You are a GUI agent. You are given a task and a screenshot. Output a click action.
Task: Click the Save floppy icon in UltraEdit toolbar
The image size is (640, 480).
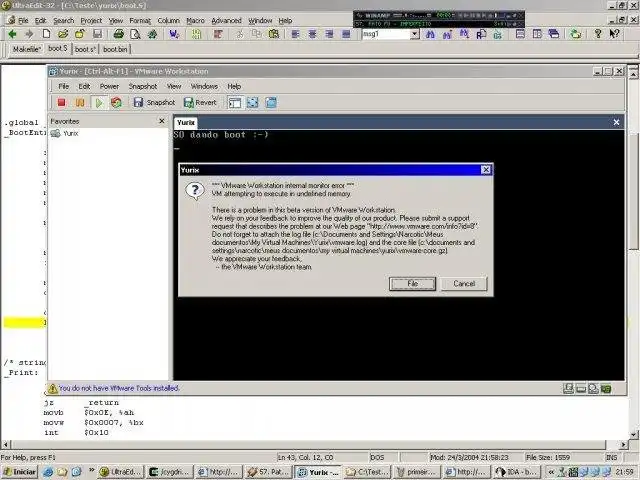point(97,34)
